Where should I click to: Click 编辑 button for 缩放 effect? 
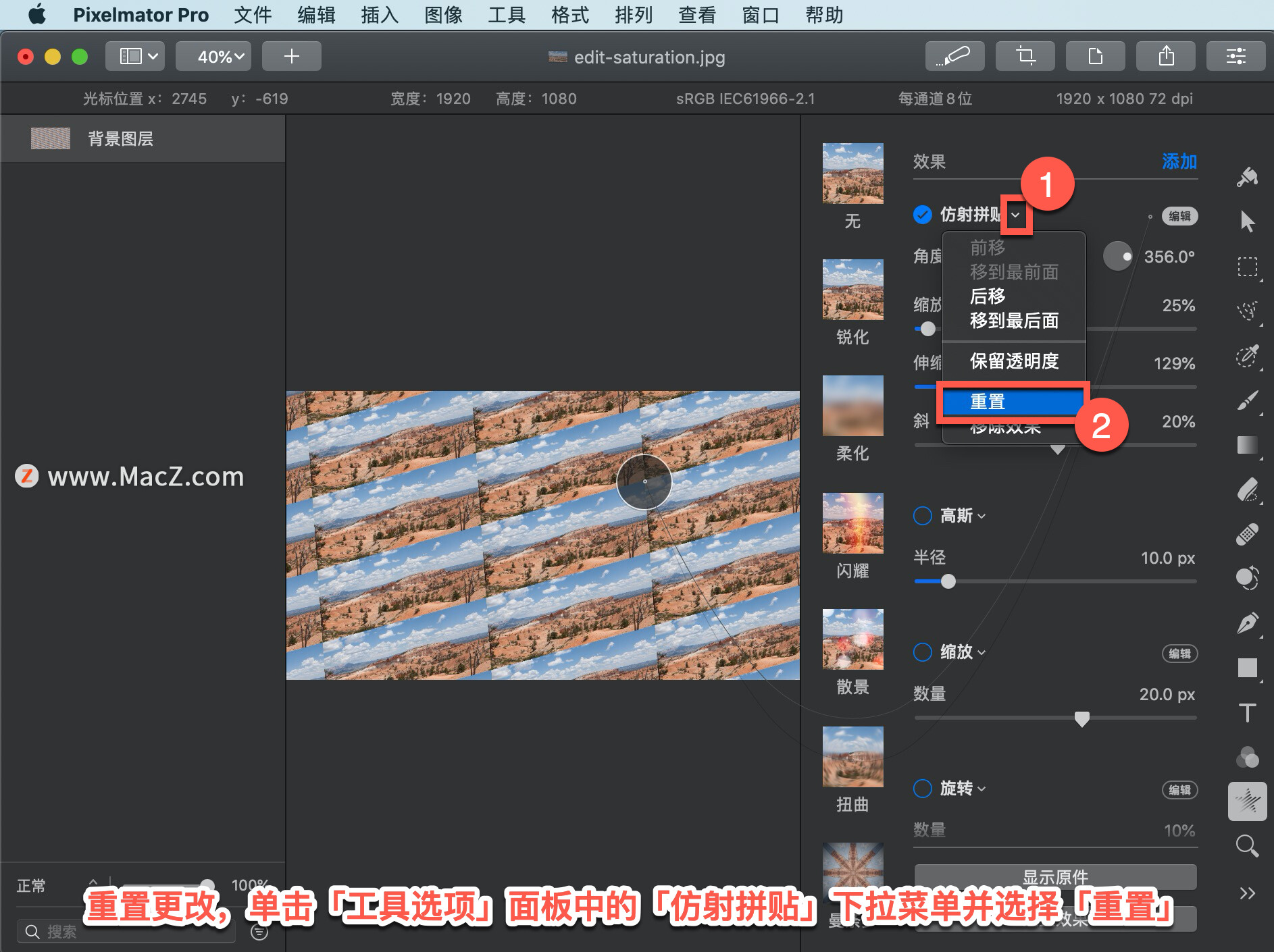pyautogui.click(x=1179, y=654)
